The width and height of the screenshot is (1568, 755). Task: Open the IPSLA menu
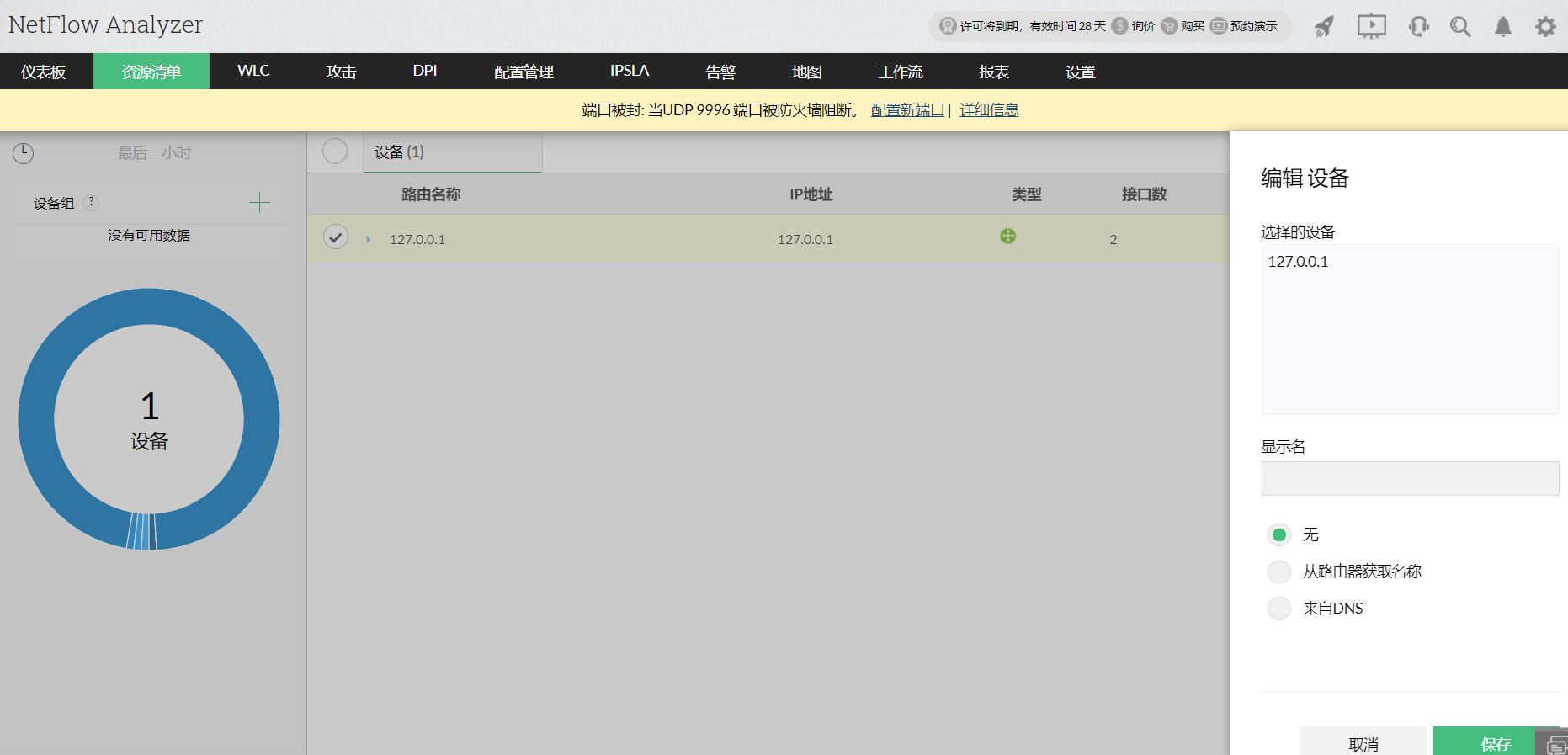coord(630,71)
